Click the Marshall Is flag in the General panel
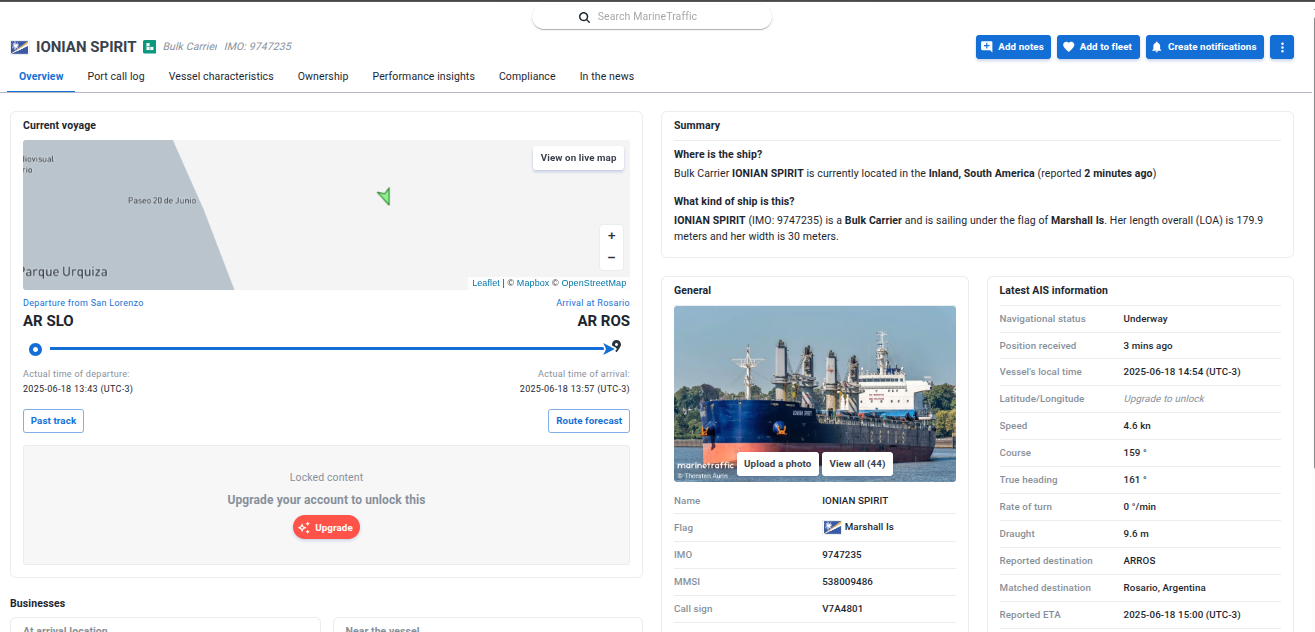The height and width of the screenshot is (632, 1315). click(x=832, y=527)
